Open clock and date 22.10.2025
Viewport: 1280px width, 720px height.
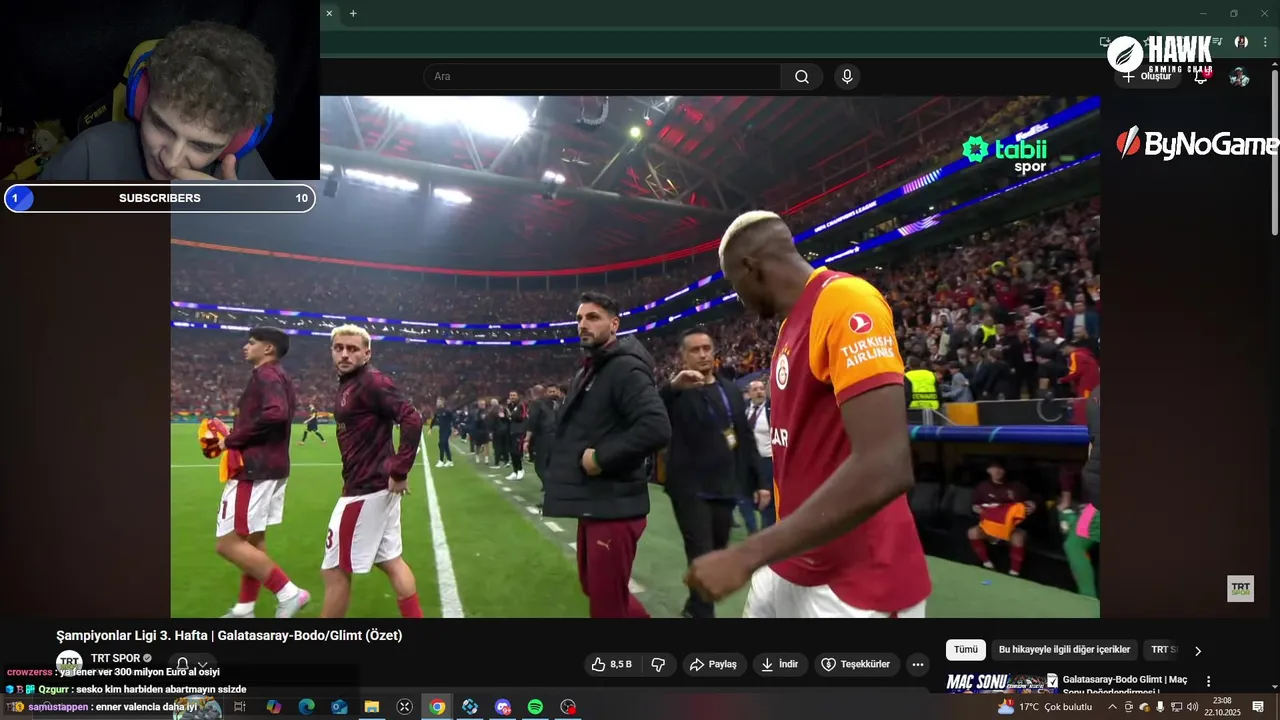click(x=1222, y=707)
